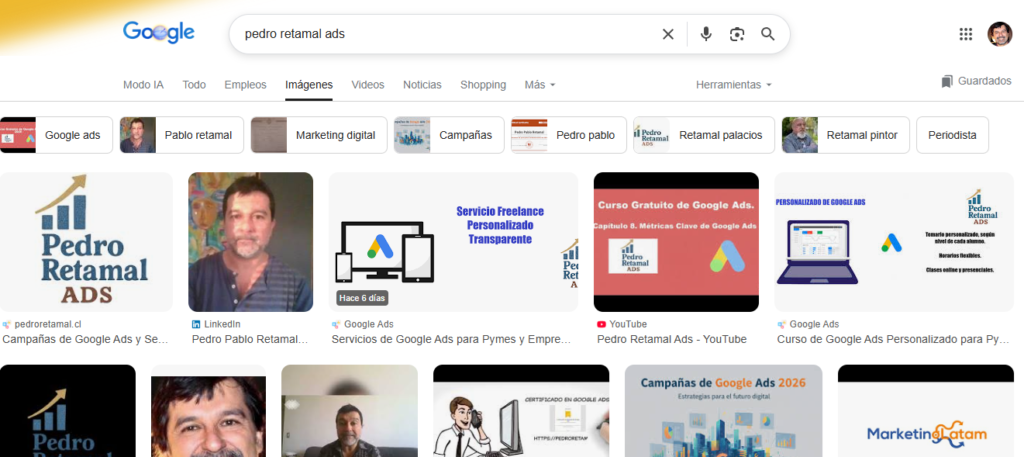Open the Pedro Retamal Ads - YouTube link
The image size is (1024, 457).
point(671,339)
